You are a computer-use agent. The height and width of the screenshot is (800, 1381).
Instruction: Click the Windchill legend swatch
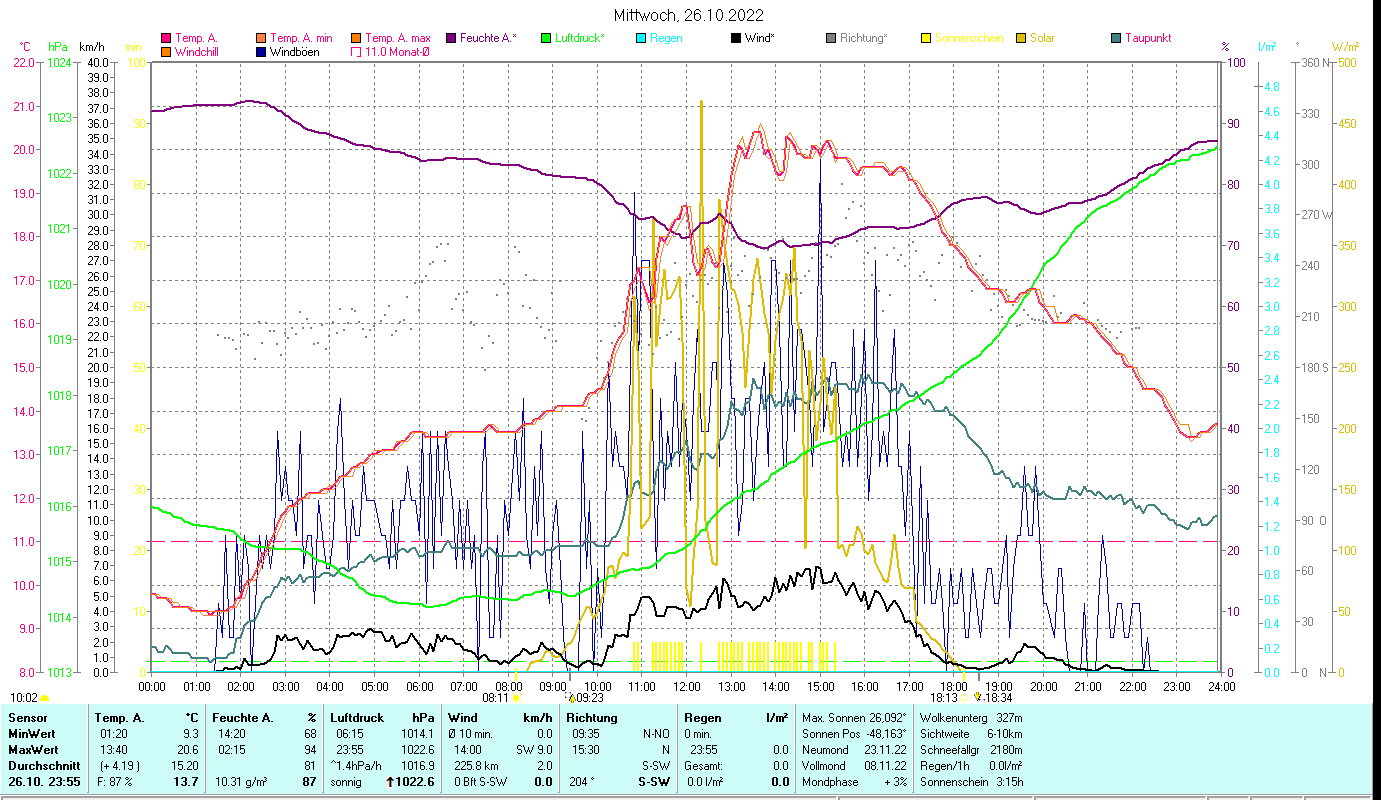pos(167,52)
